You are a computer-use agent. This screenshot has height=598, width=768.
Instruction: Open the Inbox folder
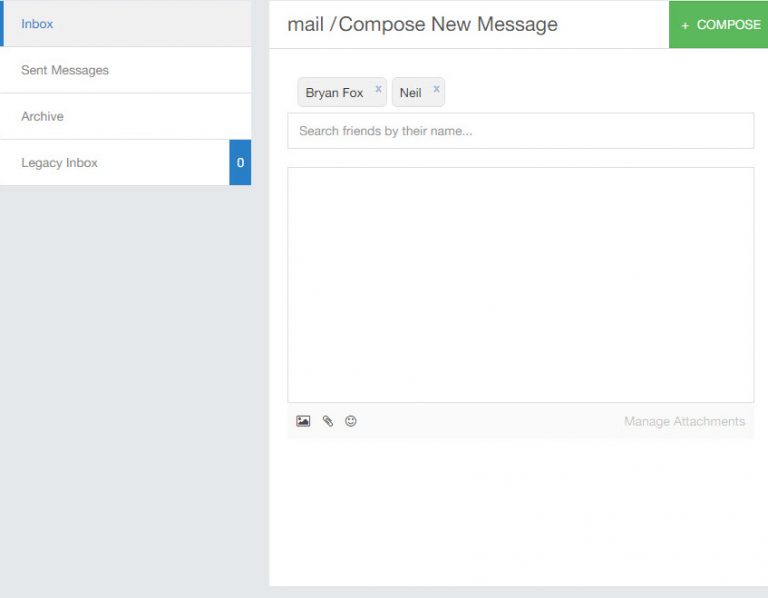(125, 24)
